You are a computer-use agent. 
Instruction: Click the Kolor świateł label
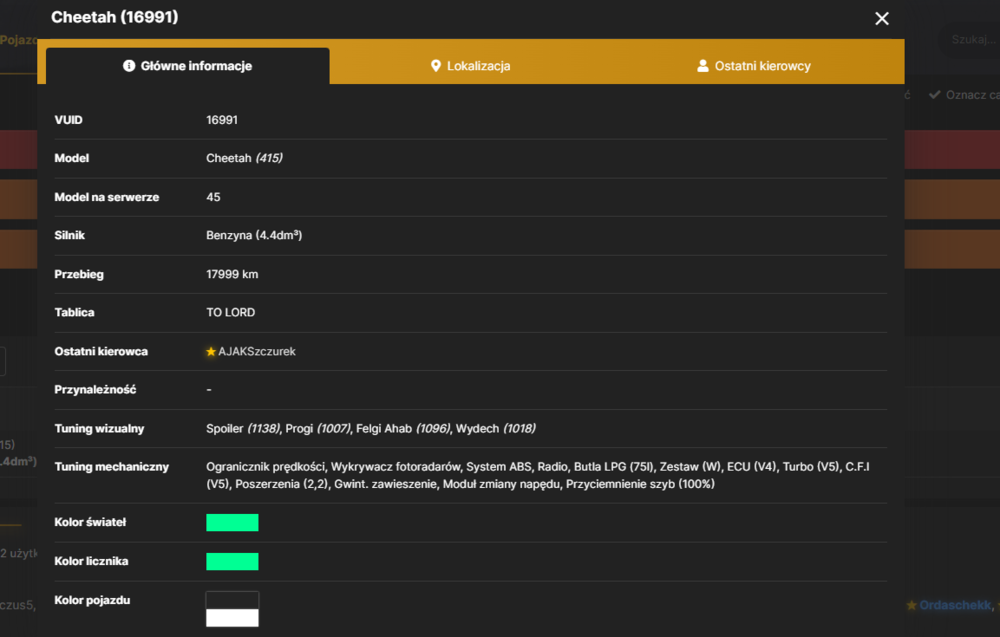(90, 522)
